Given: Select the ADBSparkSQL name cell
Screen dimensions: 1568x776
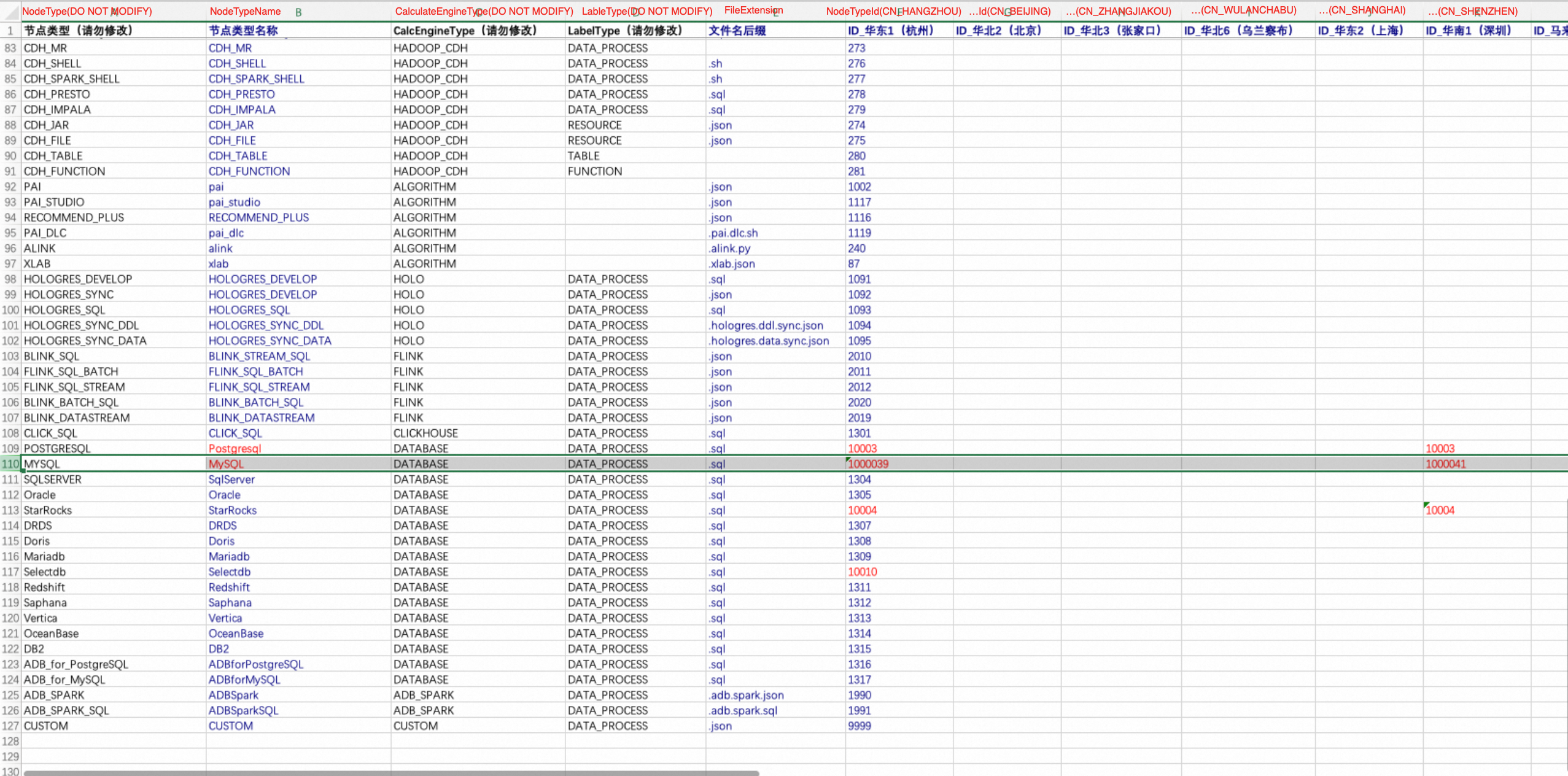Looking at the screenshot, I should 298,711.
